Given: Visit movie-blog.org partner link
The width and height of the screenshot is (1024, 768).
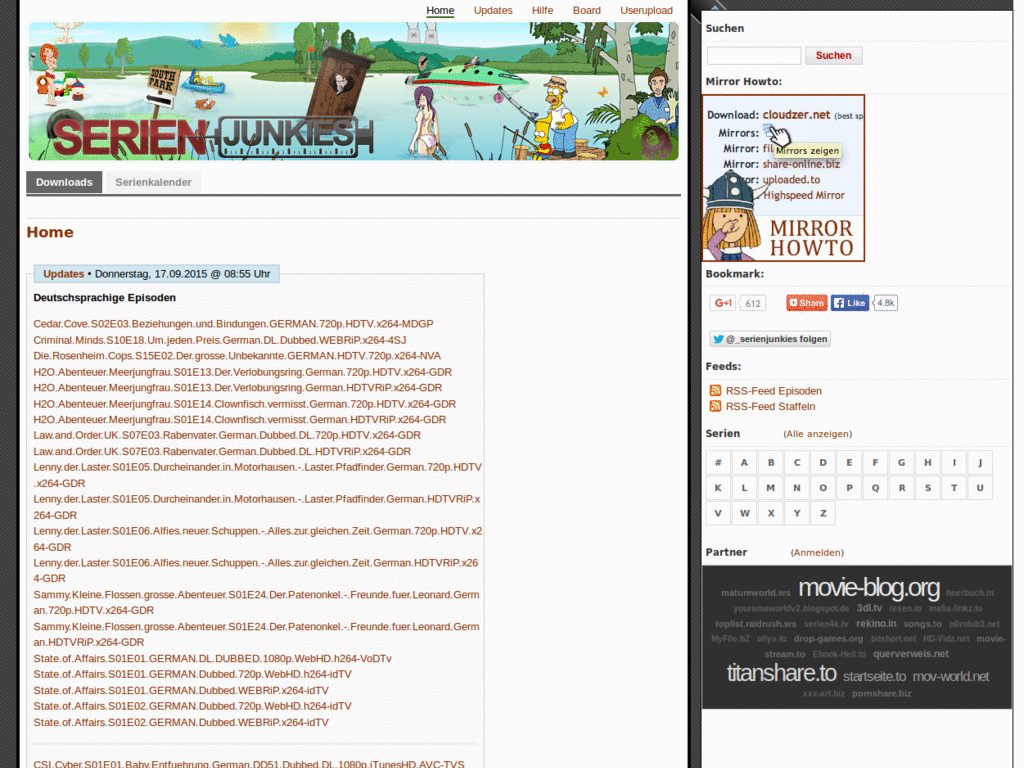Looking at the screenshot, I should [869, 588].
